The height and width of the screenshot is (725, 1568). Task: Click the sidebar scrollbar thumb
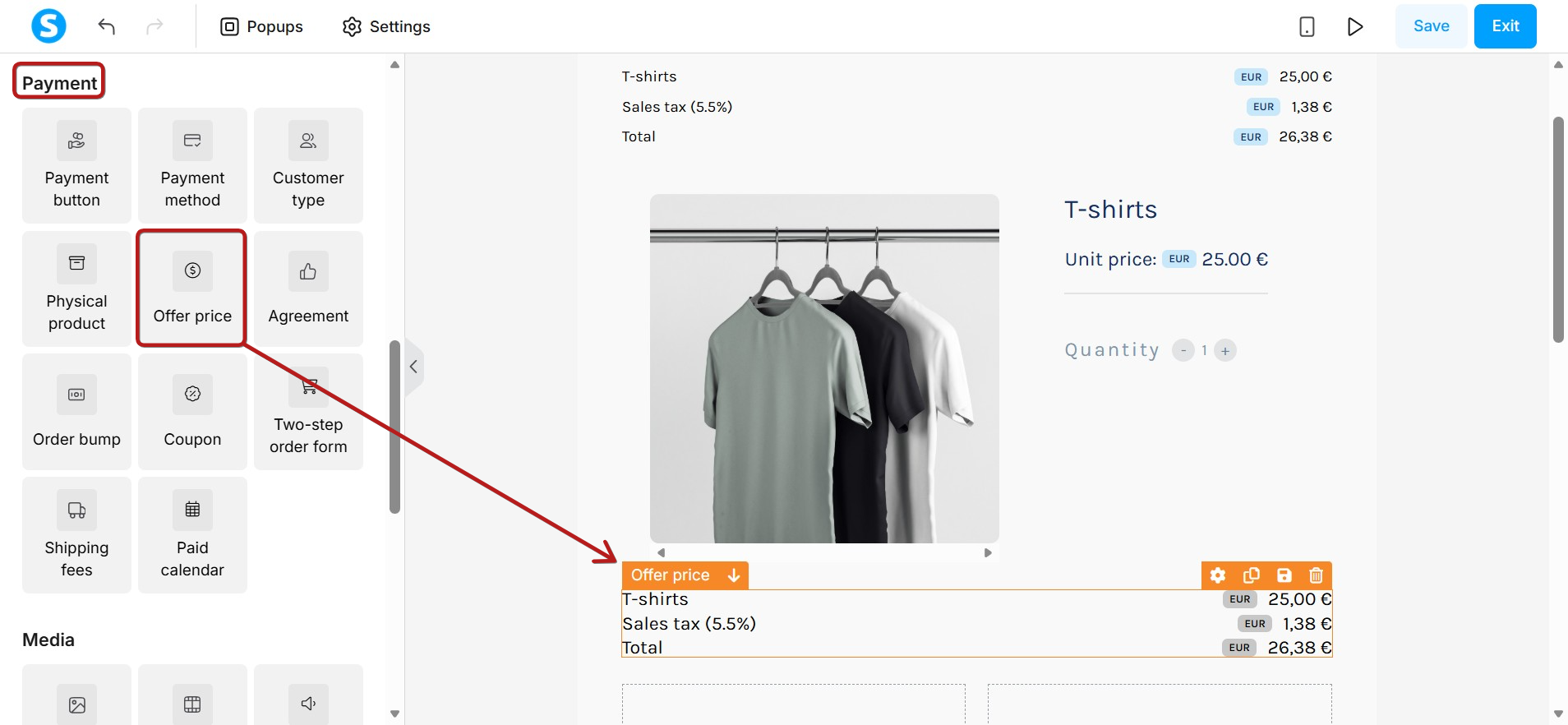(x=394, y=427)
